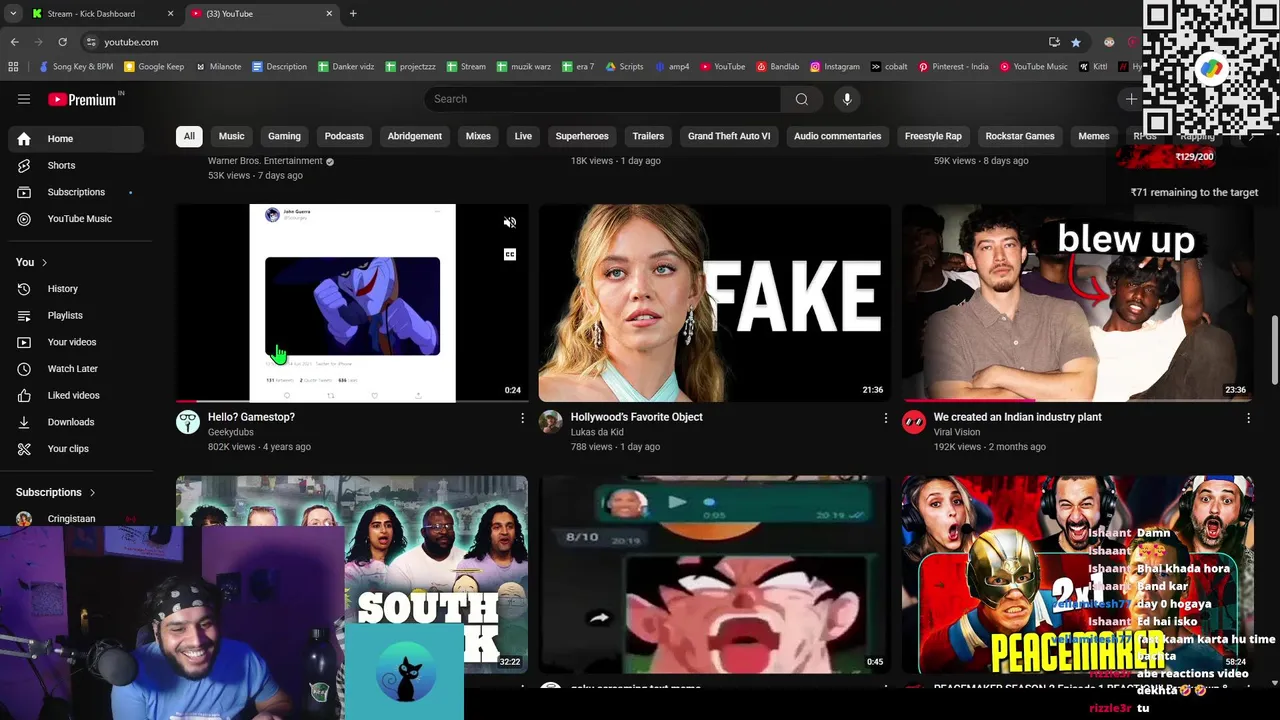This screenshot has height=720, width=1280.
Task: Open the Song Key & BPM bookmark
Action: 76,67
